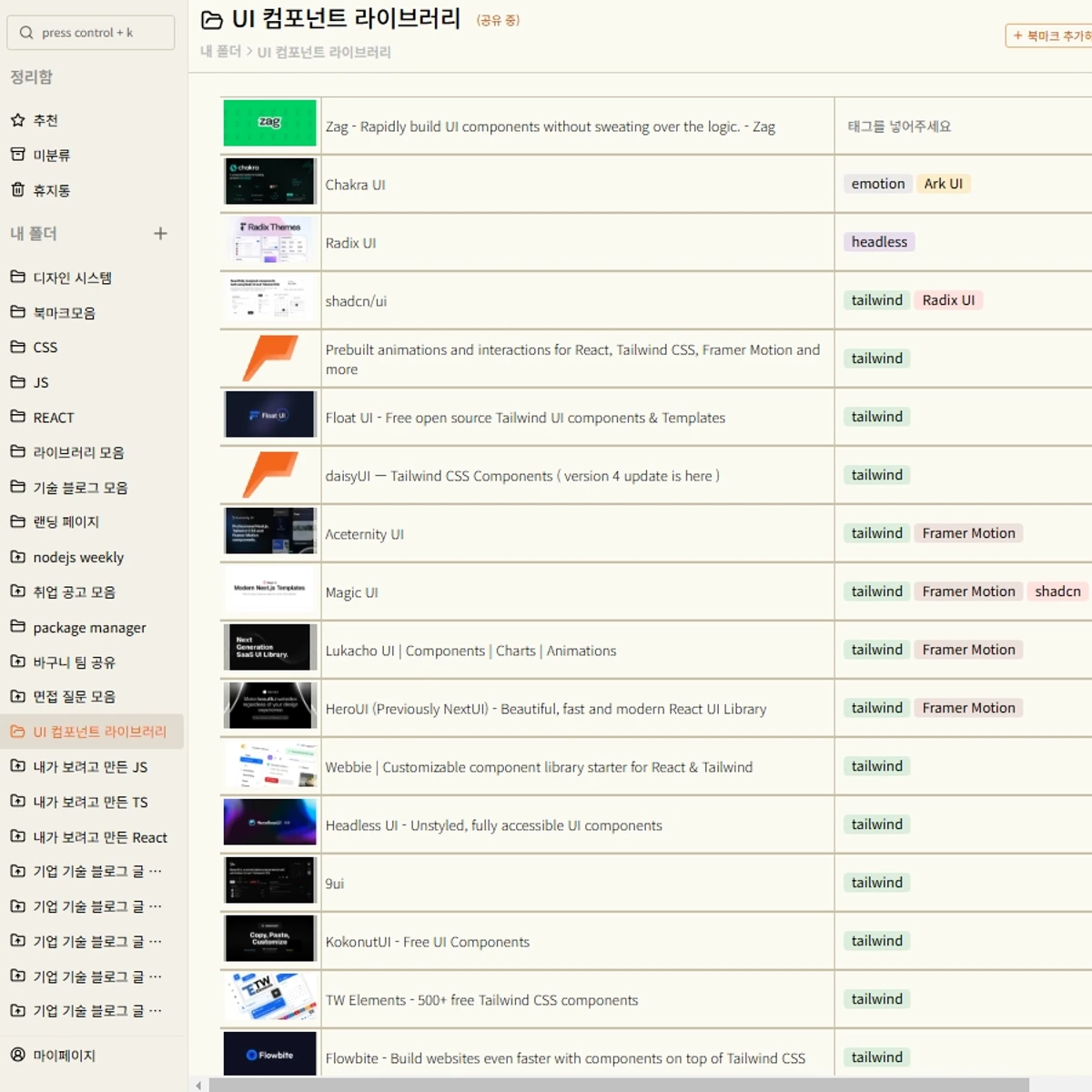Viewport: 1092px width, 1092px height.
Task: Open Float UI bookmark title
Action: coord(525,418)
